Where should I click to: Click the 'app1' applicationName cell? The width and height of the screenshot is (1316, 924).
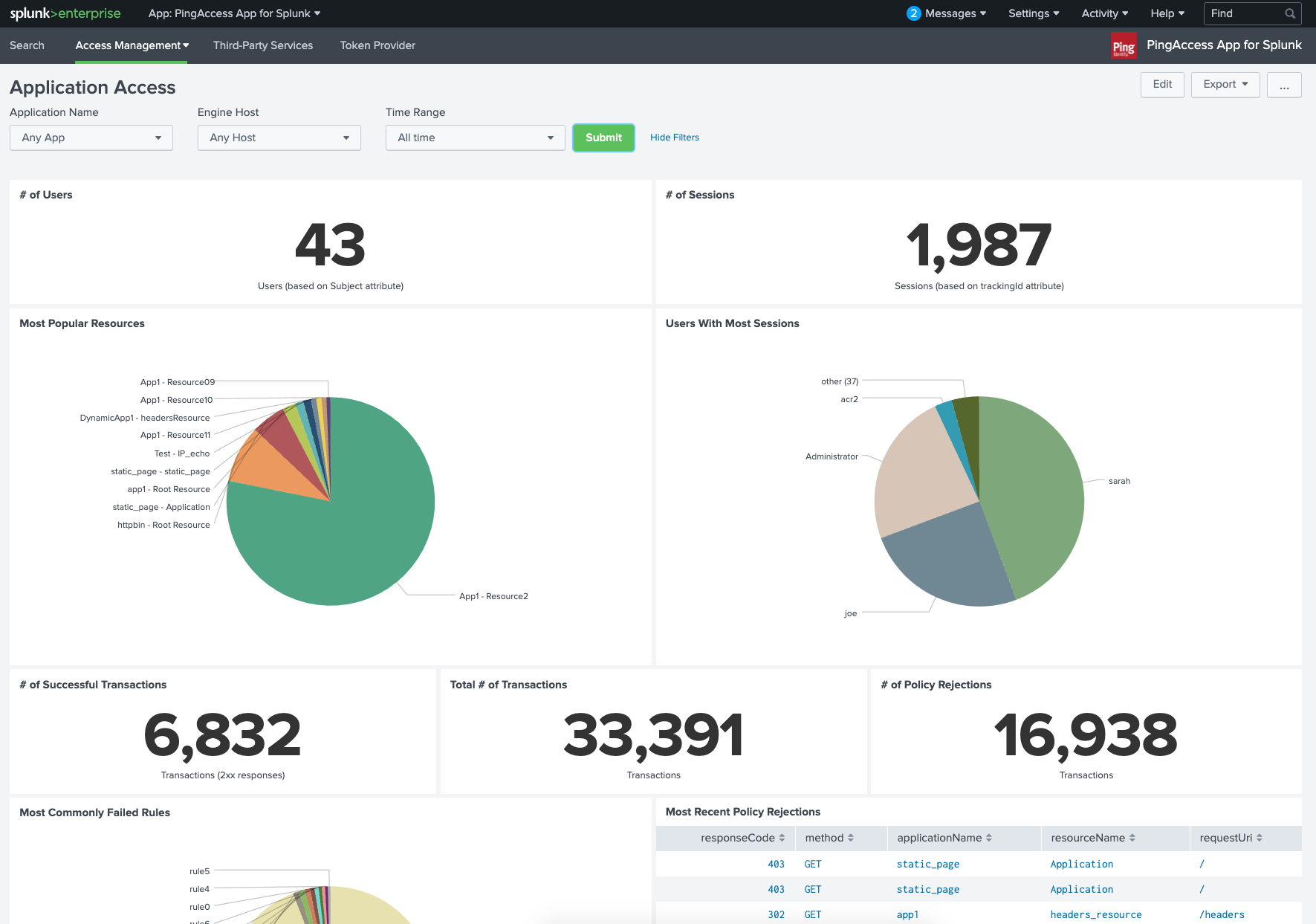[x=907, y=914]
